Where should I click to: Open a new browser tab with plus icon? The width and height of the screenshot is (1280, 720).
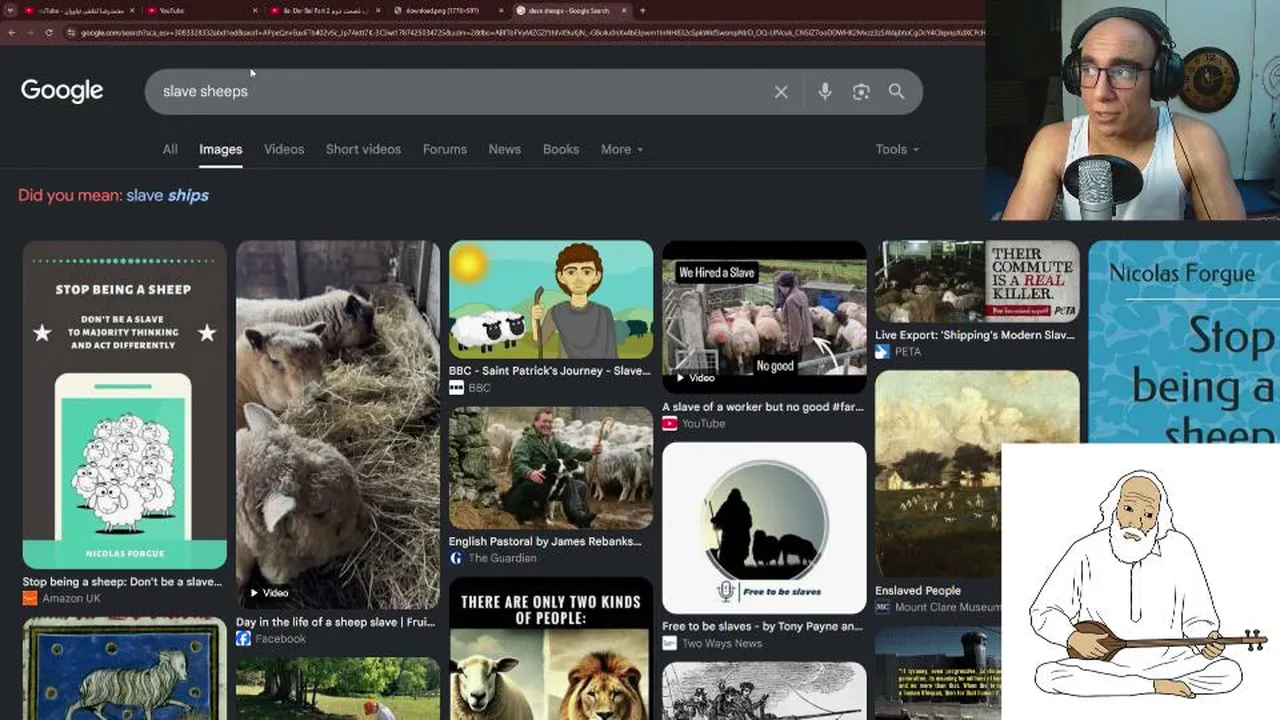[642, 11]
